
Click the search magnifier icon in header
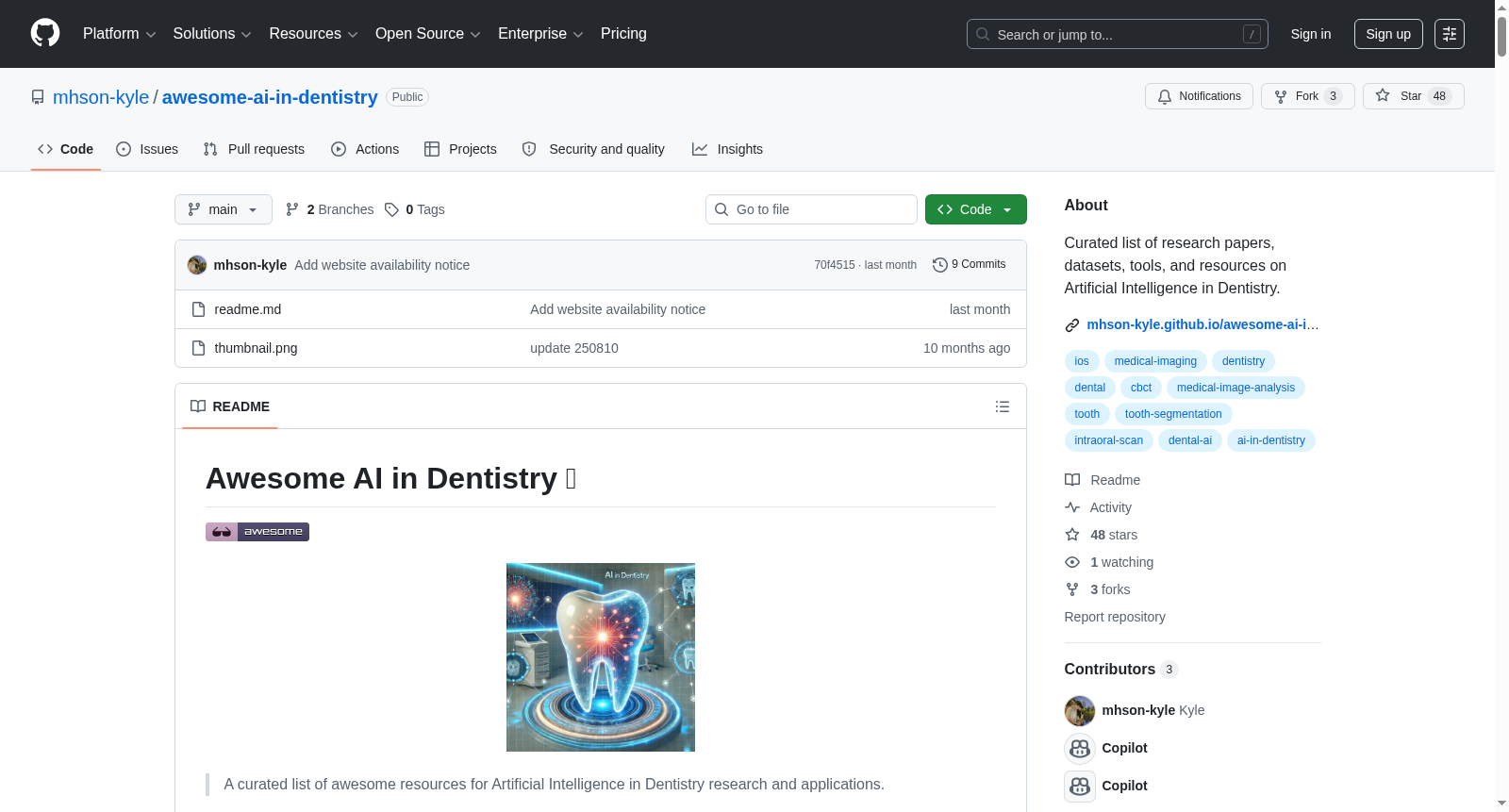(x=983, y=34)
